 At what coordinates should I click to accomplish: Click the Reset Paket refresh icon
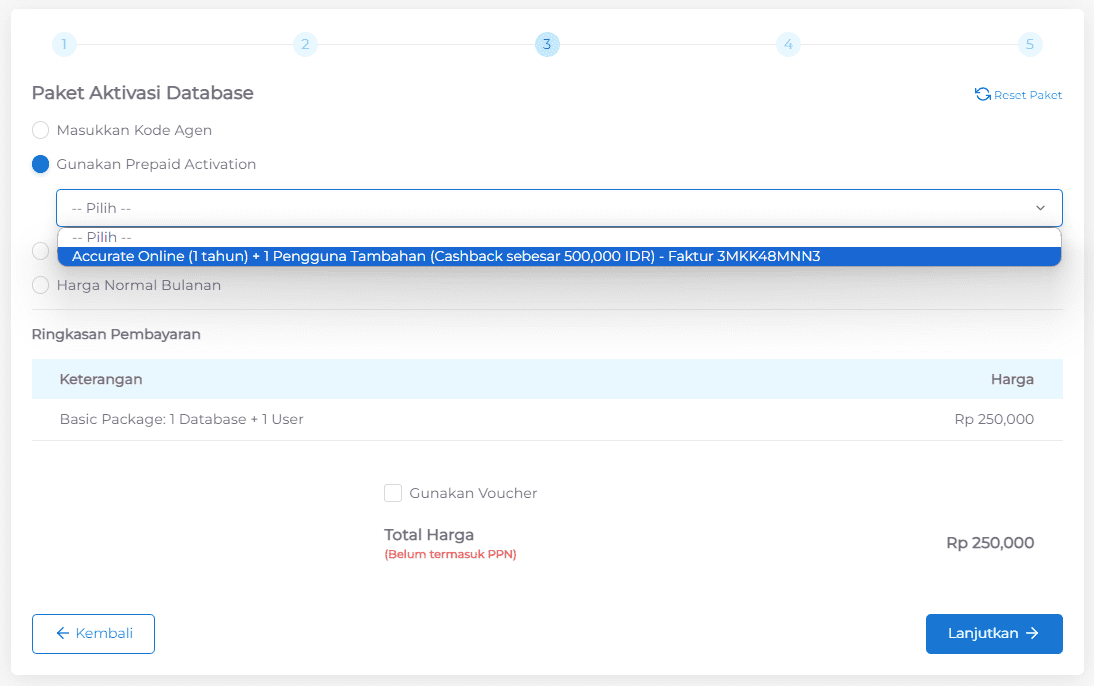click(981, 93)
